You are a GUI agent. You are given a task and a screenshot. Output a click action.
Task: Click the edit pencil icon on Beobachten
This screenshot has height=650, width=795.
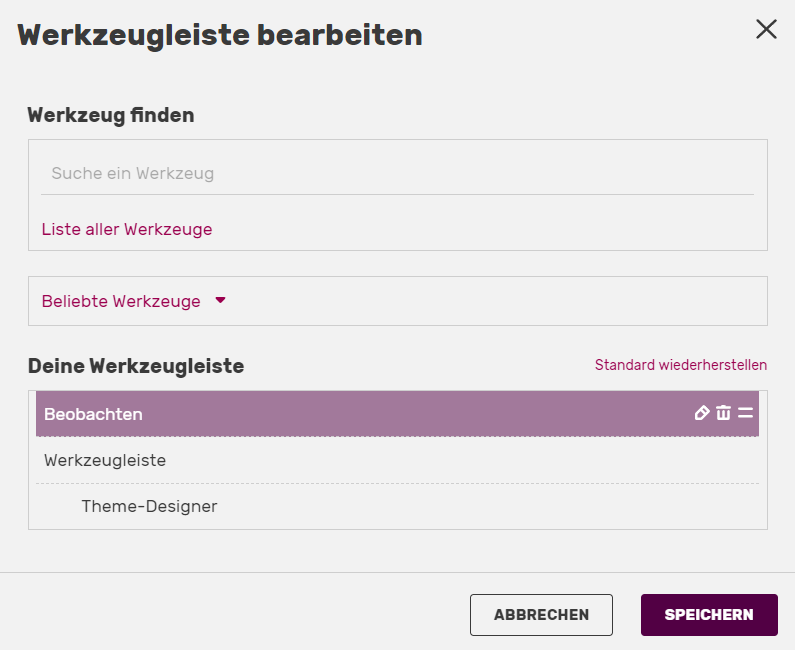click(x=702, y=413)
